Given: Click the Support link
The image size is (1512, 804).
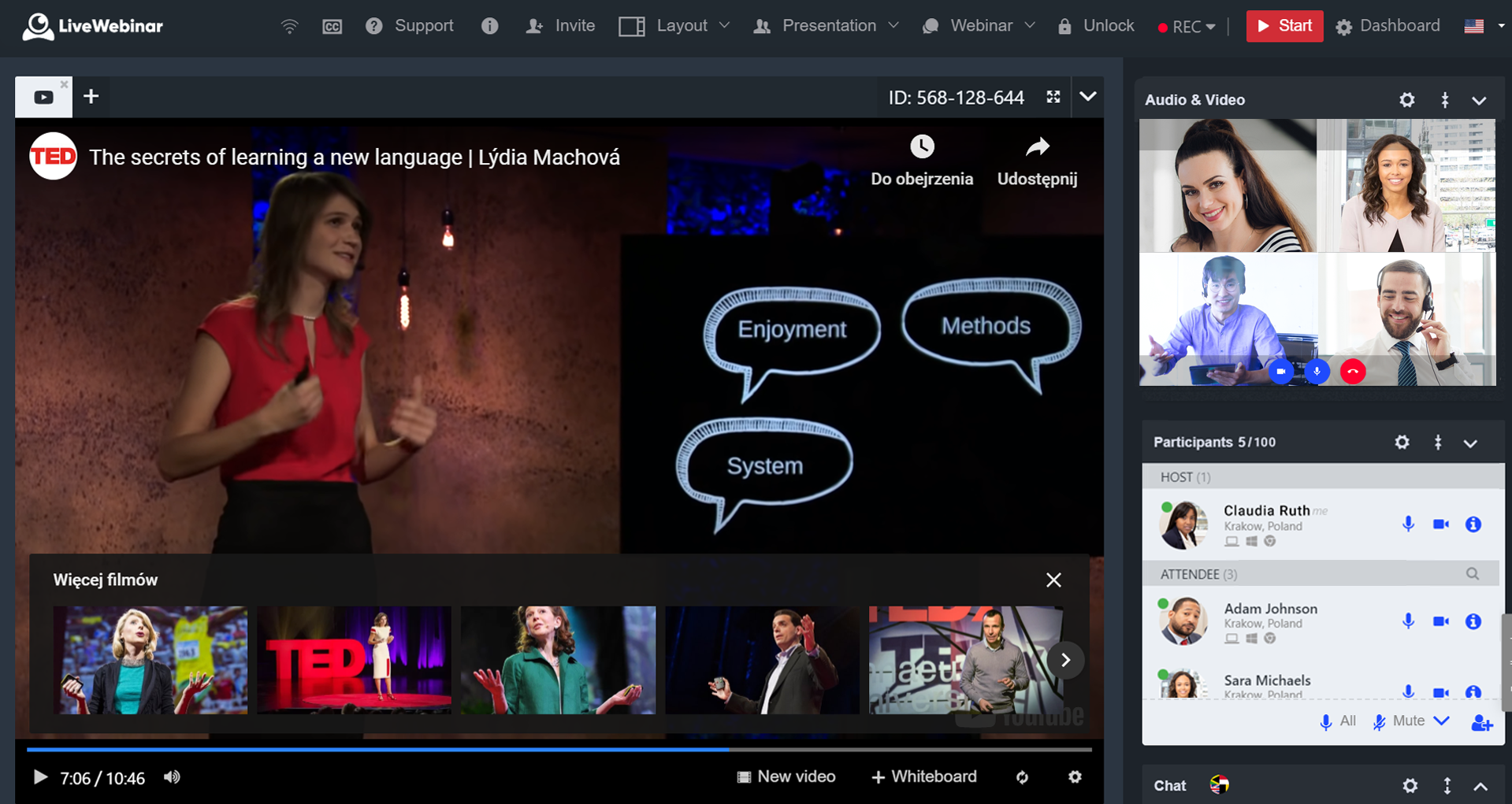Looking at the screenshot, I should (x=424, y=26).
